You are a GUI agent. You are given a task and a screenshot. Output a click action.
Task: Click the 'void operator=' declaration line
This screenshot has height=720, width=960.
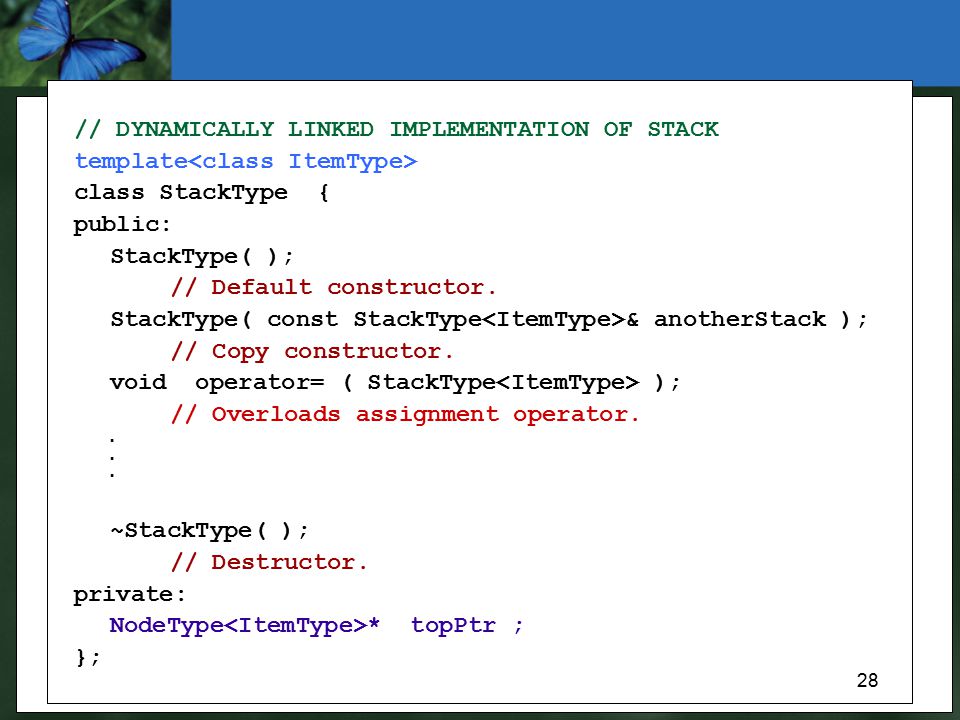coord(395,383)
